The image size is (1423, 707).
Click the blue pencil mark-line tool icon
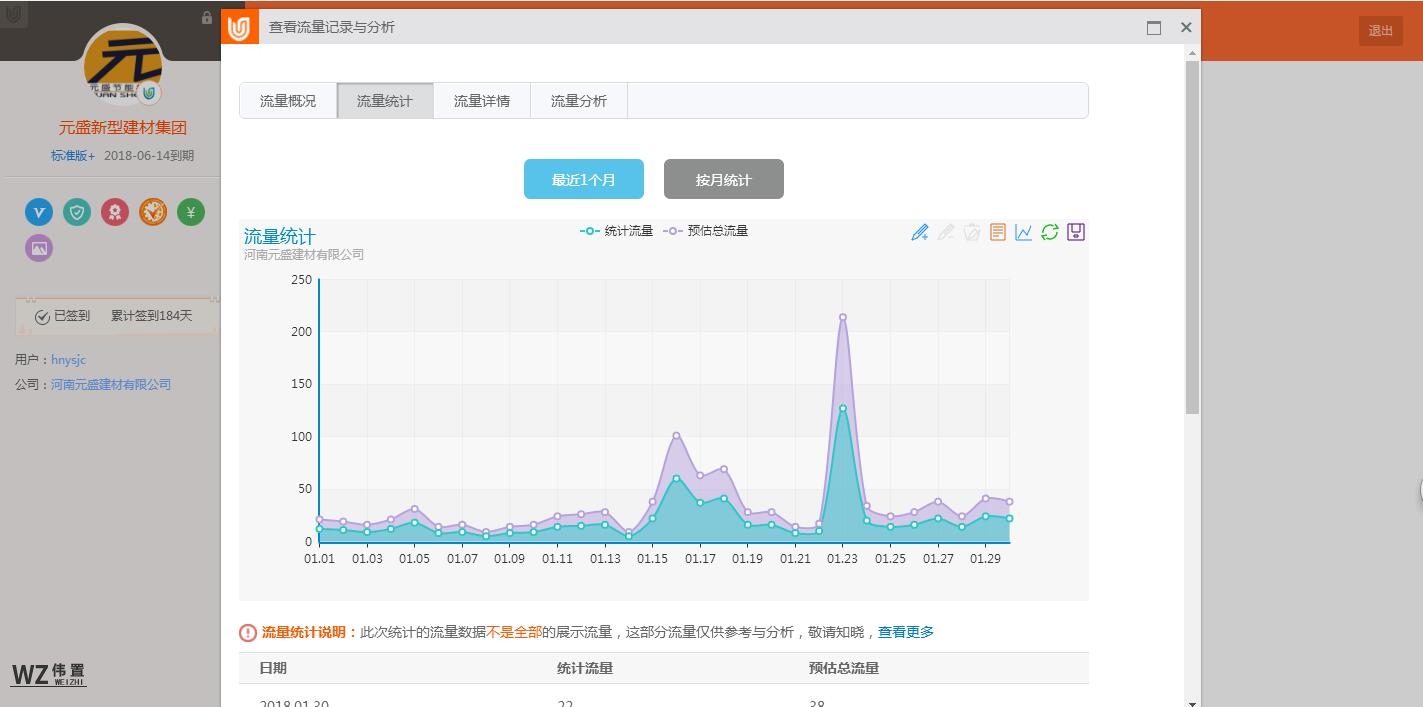pos(920,232)
